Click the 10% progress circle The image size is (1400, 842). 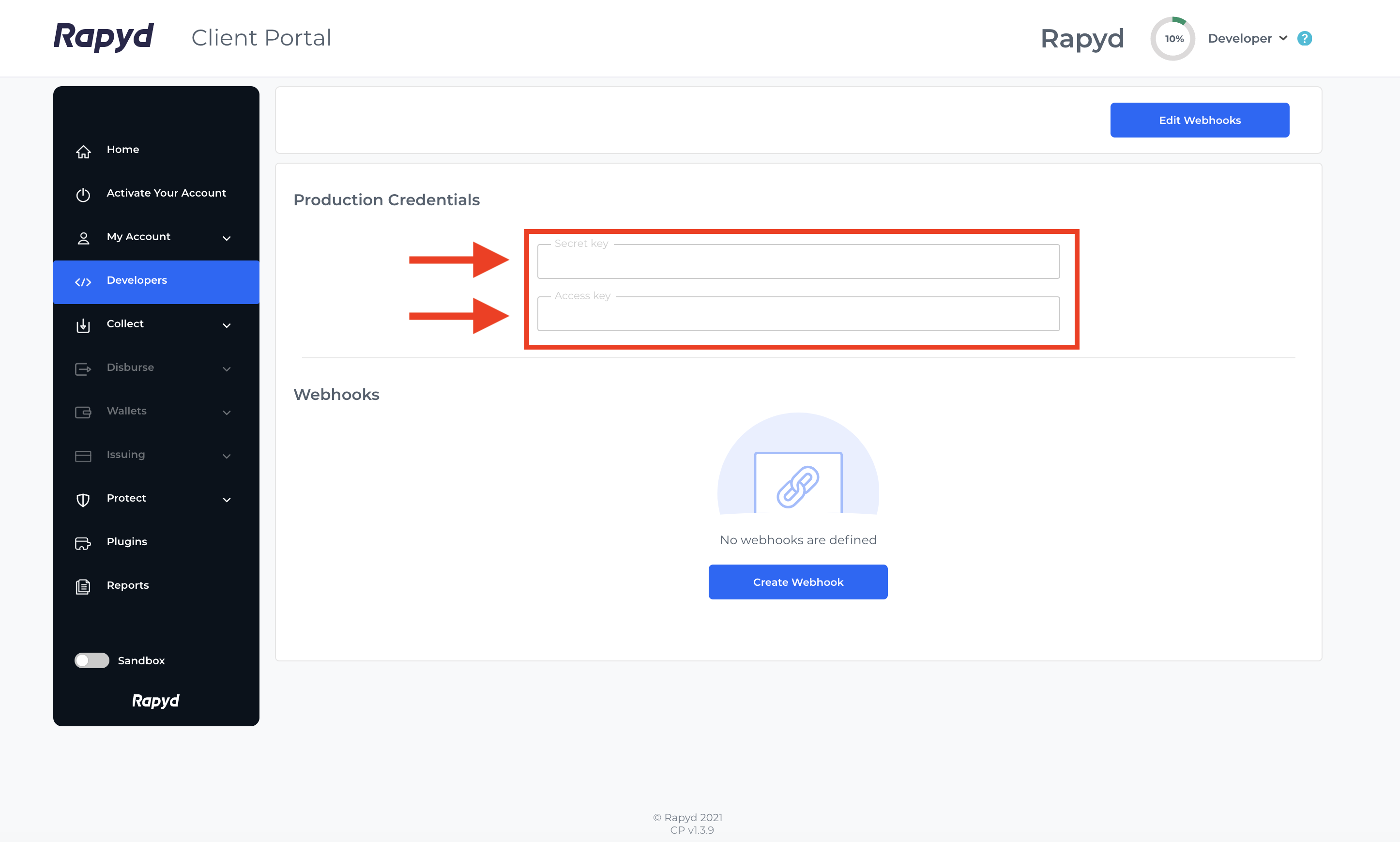[x=1172, y=38]
